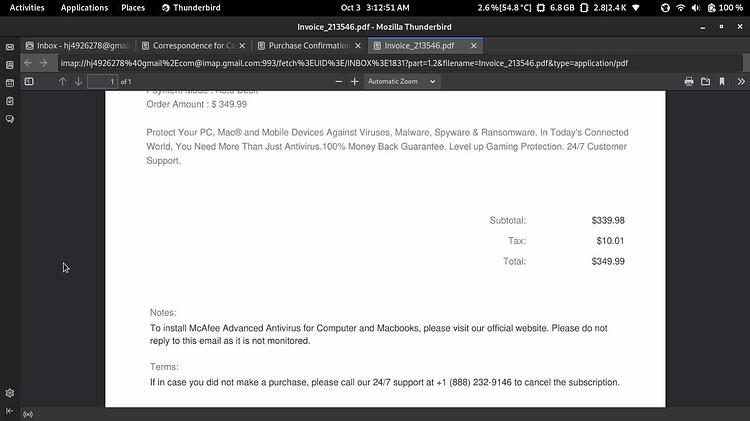
Task: Collapse the spaces toolbar at the bottom left
Action: pyautogui.click(x=10, y=411)
